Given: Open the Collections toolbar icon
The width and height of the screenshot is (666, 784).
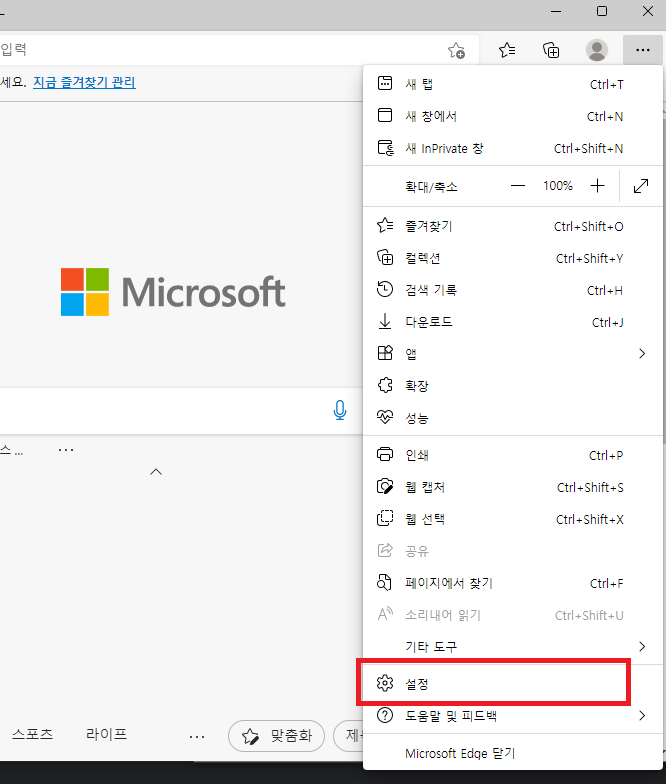Looking at the screenshot, I should click(551, 50).
